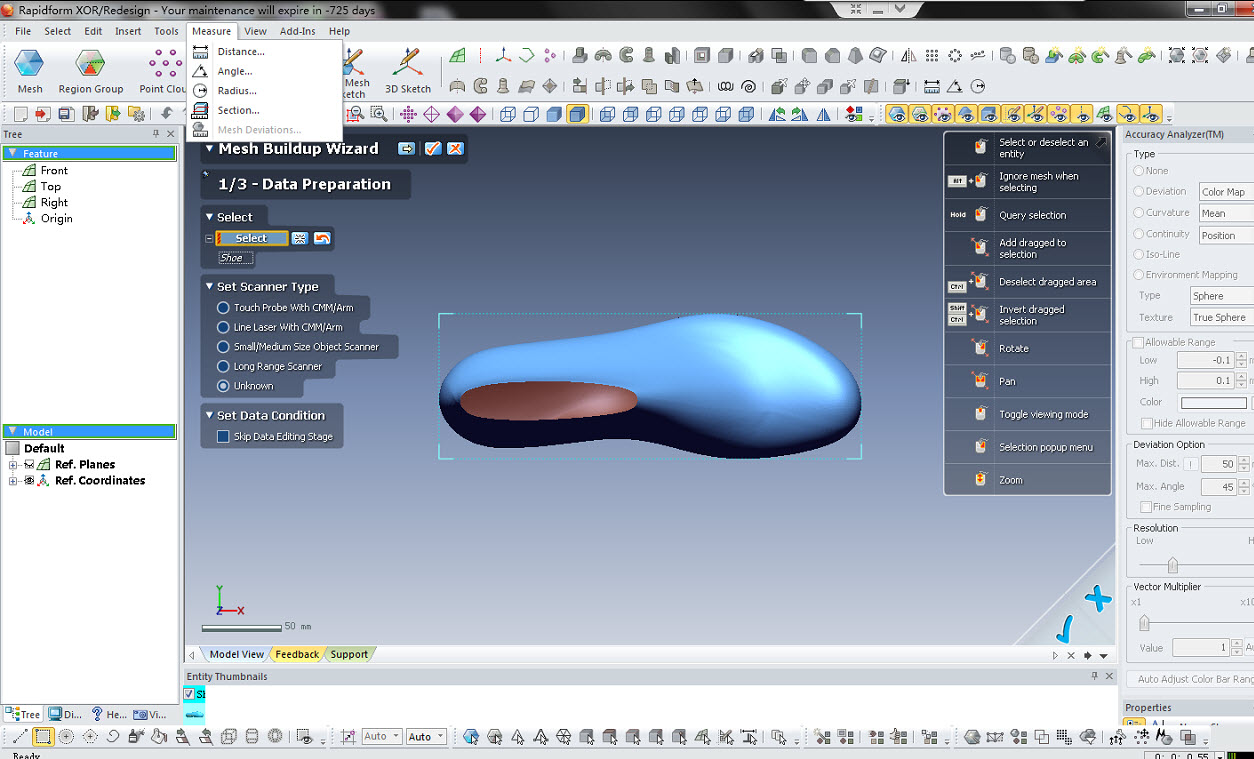Select Origin in the feature tree
The image size is (1254, 759).
[x=56, y=219]
